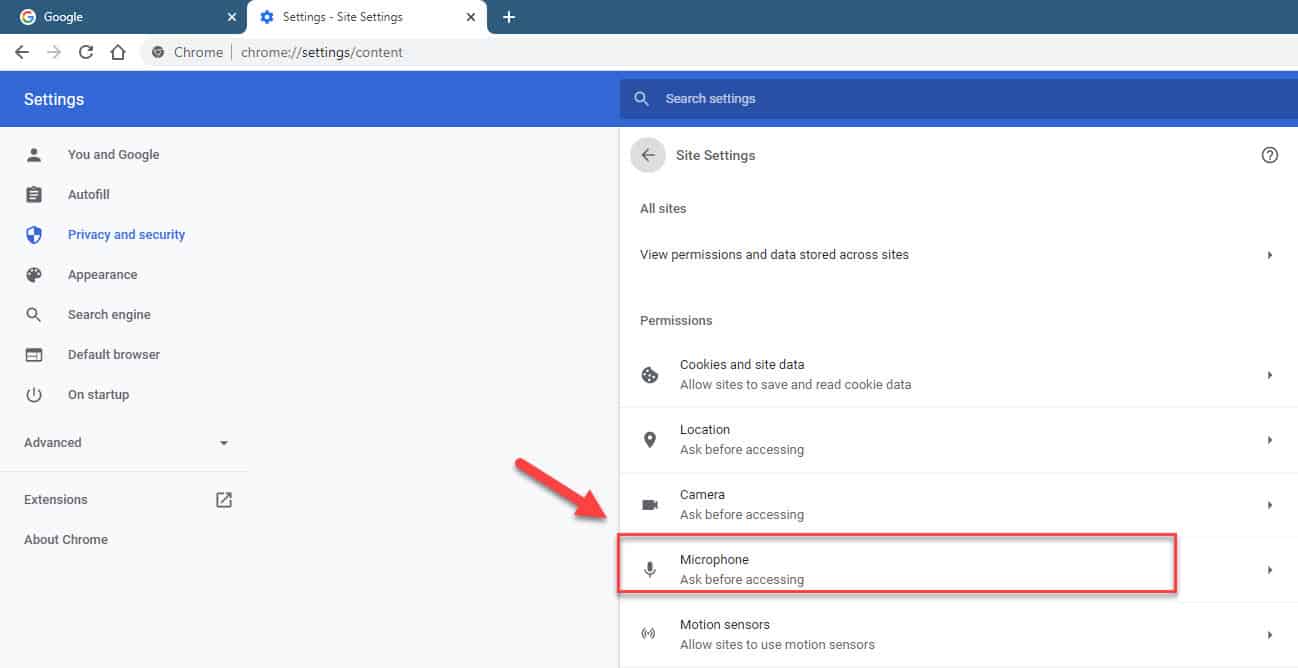Open Default browser settings

(113, 355)
